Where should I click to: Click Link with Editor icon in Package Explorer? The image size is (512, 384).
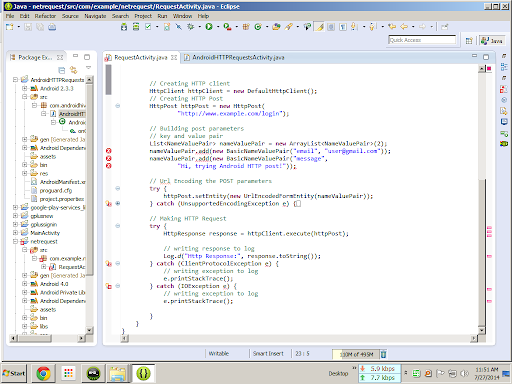coord(73,70)
